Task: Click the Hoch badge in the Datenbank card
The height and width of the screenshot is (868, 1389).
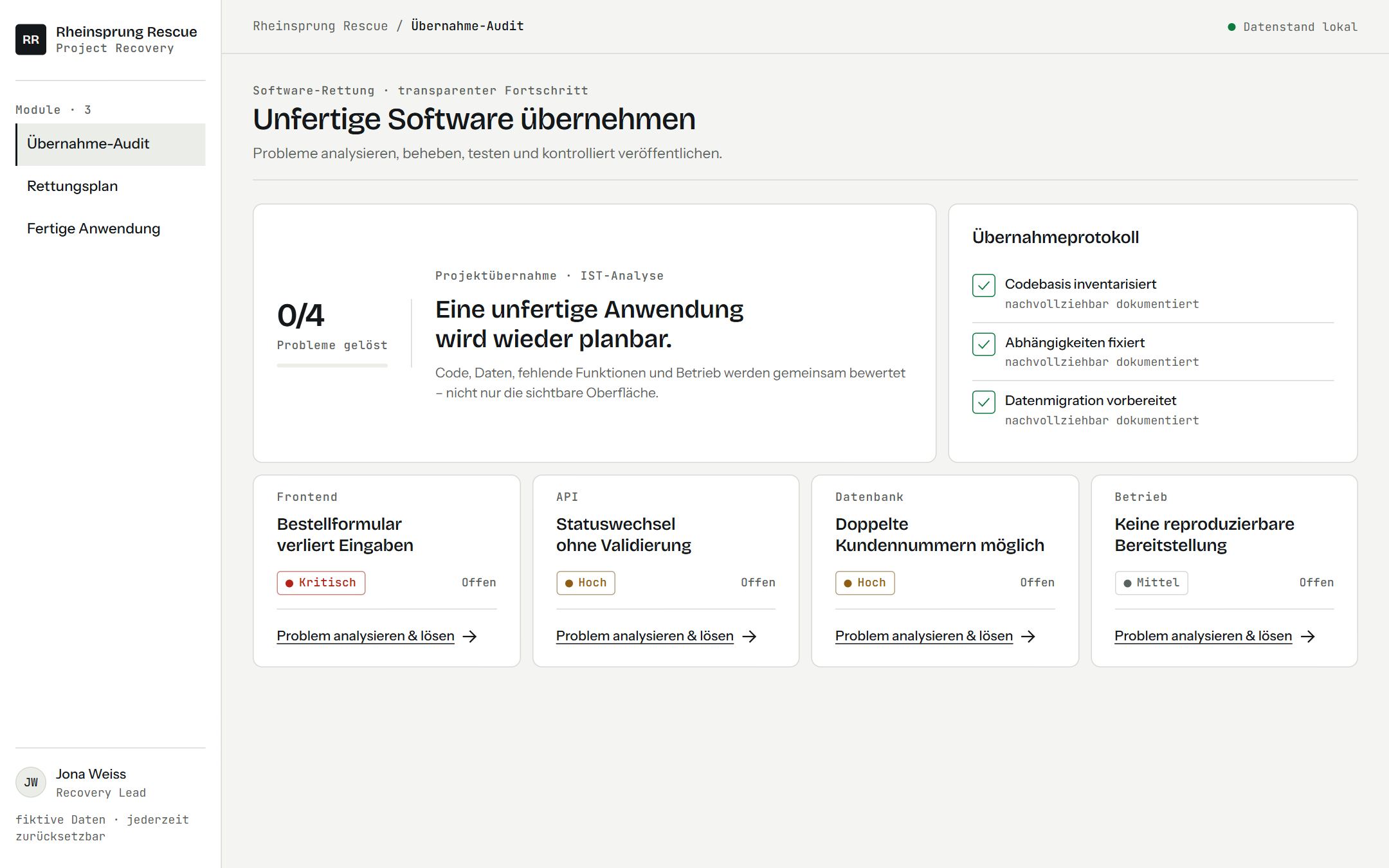Action: (x=865, y=583)
